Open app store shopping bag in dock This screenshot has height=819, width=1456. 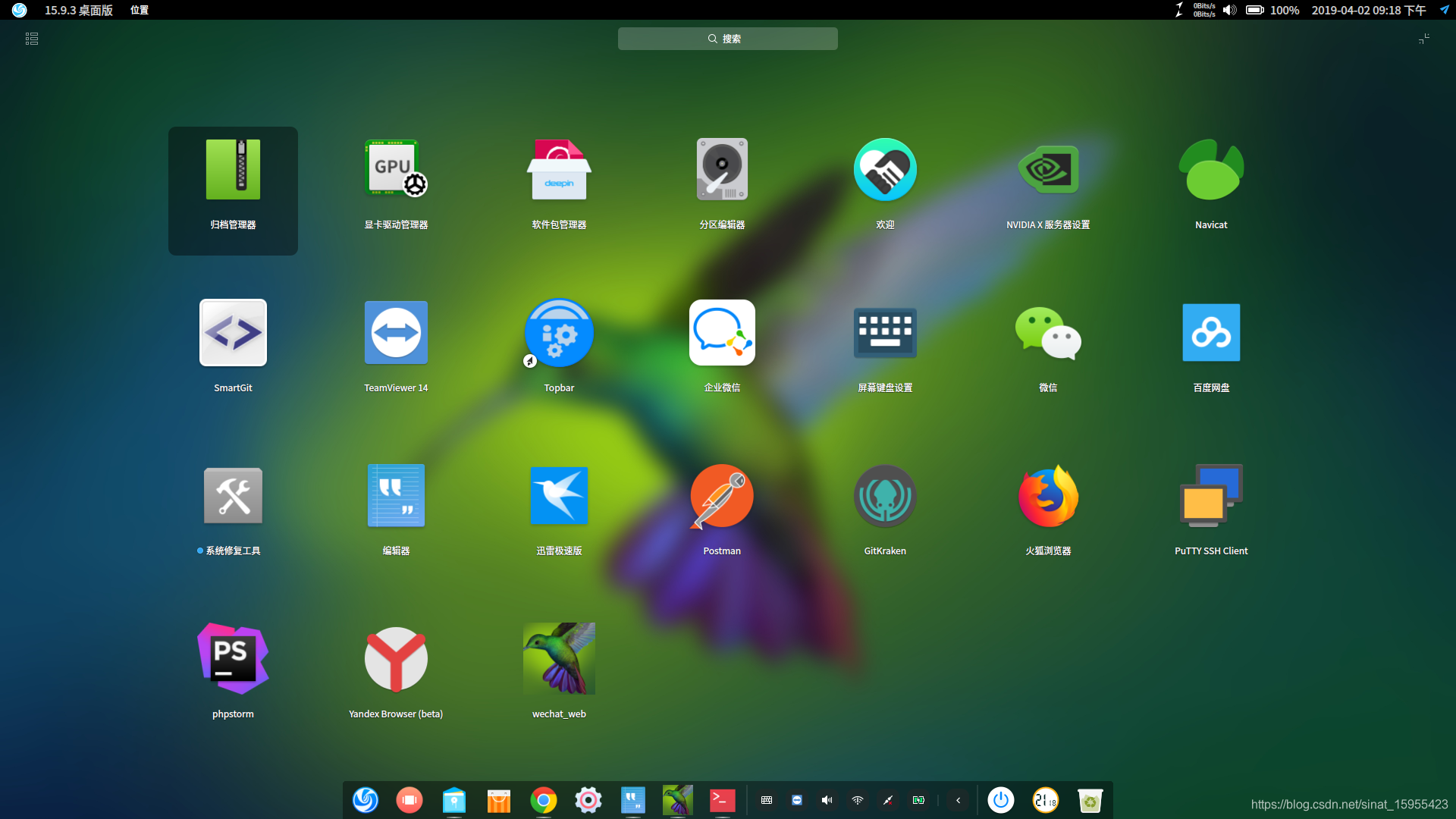499,800
